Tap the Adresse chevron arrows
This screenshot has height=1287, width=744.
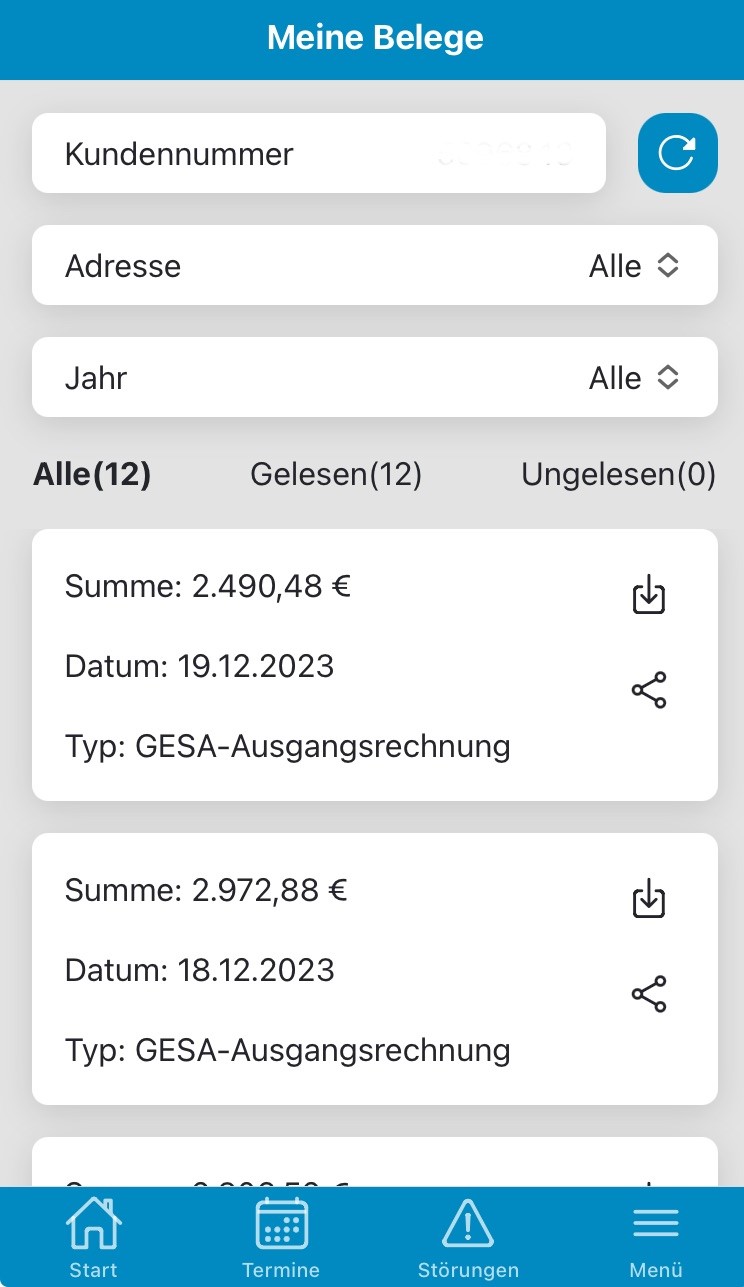point(668,265)
